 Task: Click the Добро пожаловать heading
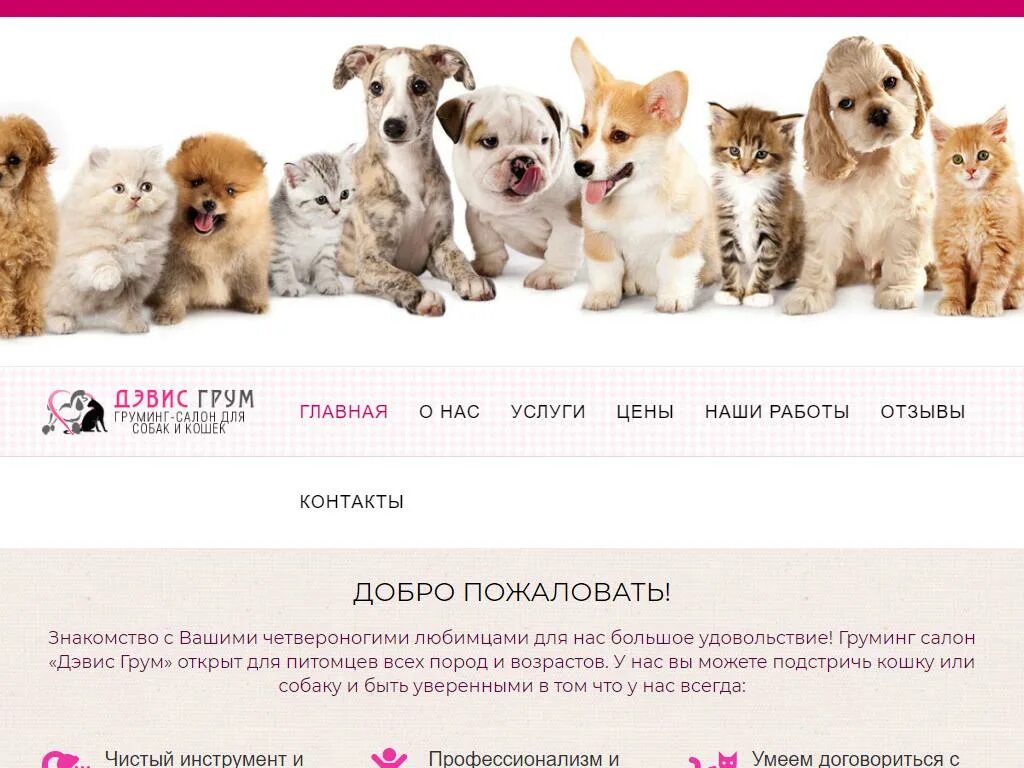pos(511,592)
